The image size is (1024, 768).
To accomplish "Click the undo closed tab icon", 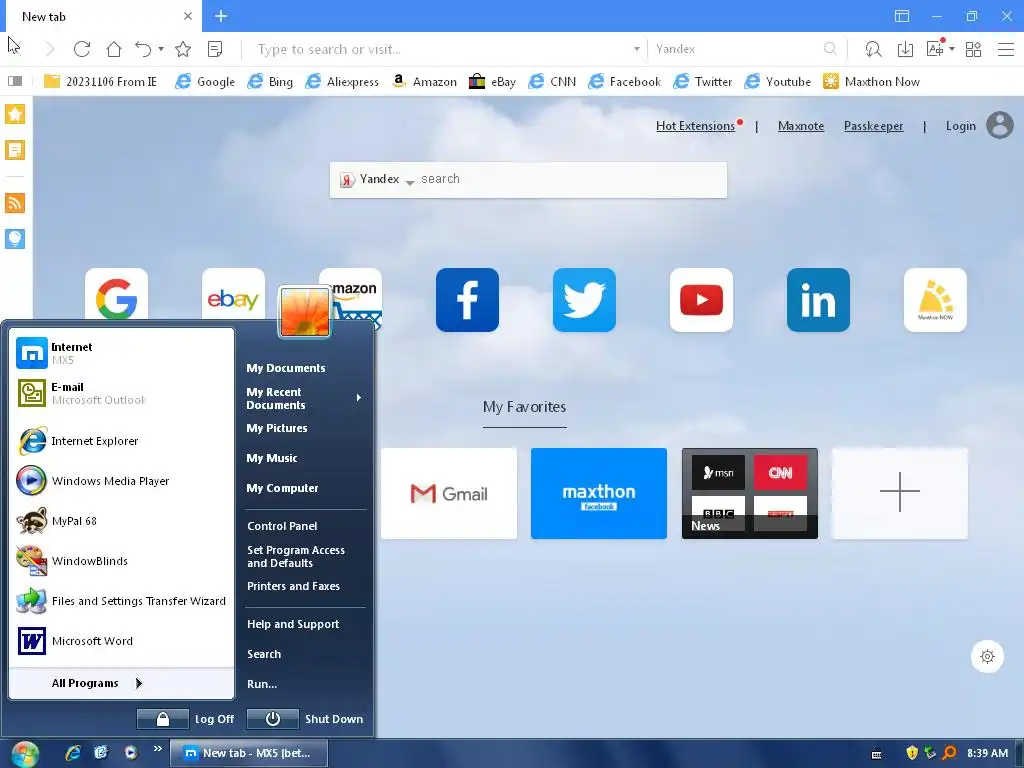I will point(143,49).
